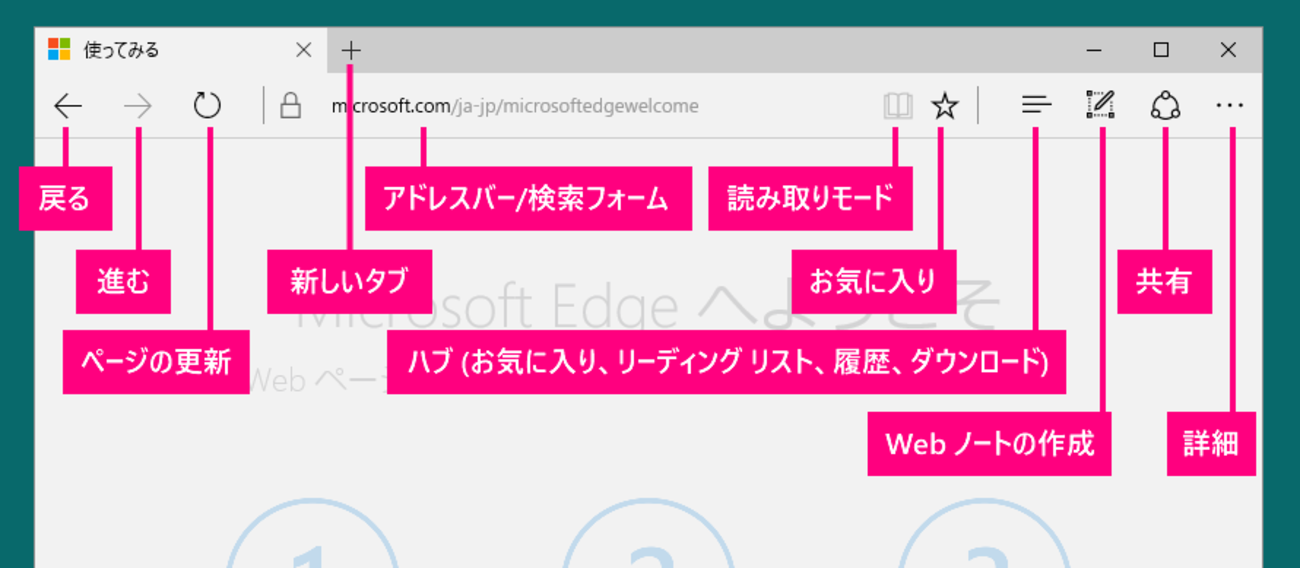The width and height of the screenshot is (1300, 568).
Task: Click the padlock icon in the address bar
Action: [x=290, y=105]
